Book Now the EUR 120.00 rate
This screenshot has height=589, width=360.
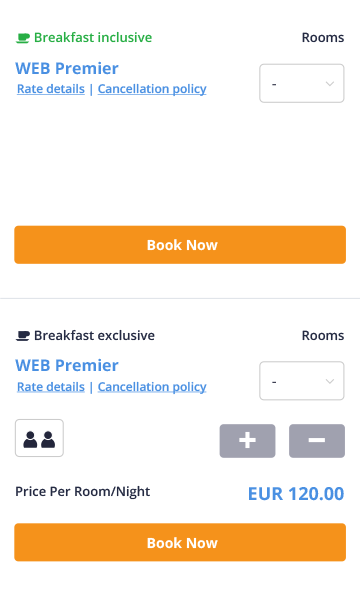(x=180, y=542)
